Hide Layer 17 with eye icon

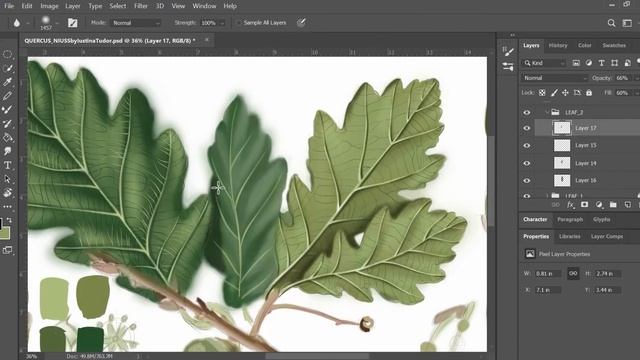point(527,128)
